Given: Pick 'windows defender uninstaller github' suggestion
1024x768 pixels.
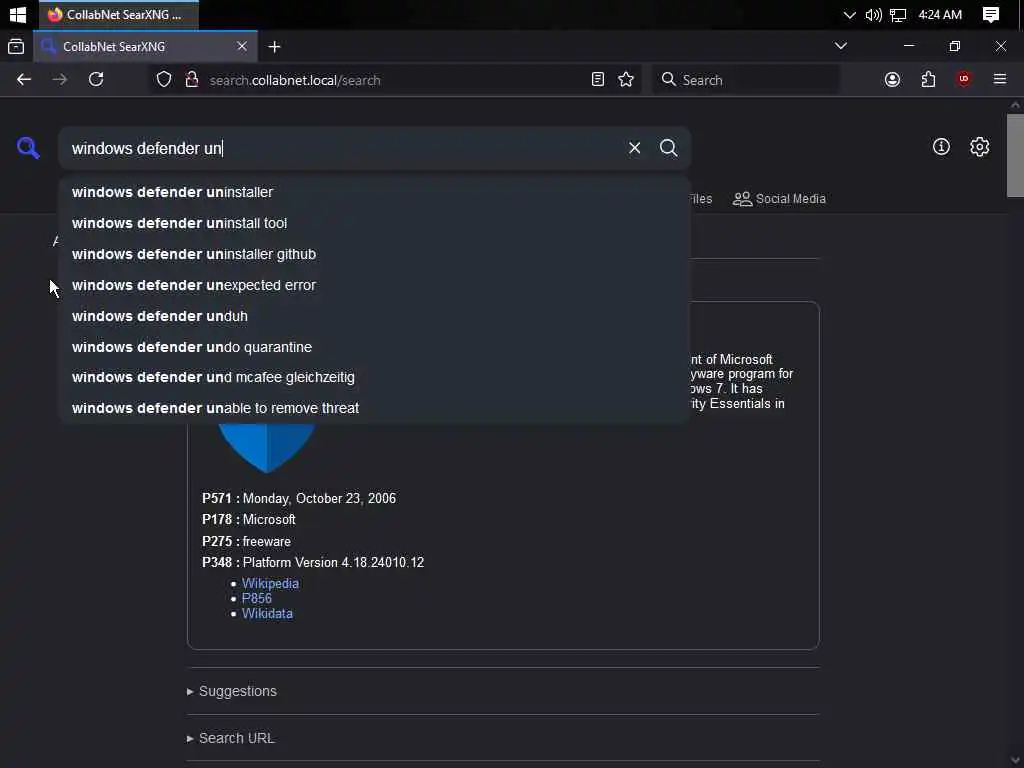Looking at the screenshot, I should point(374,254).
